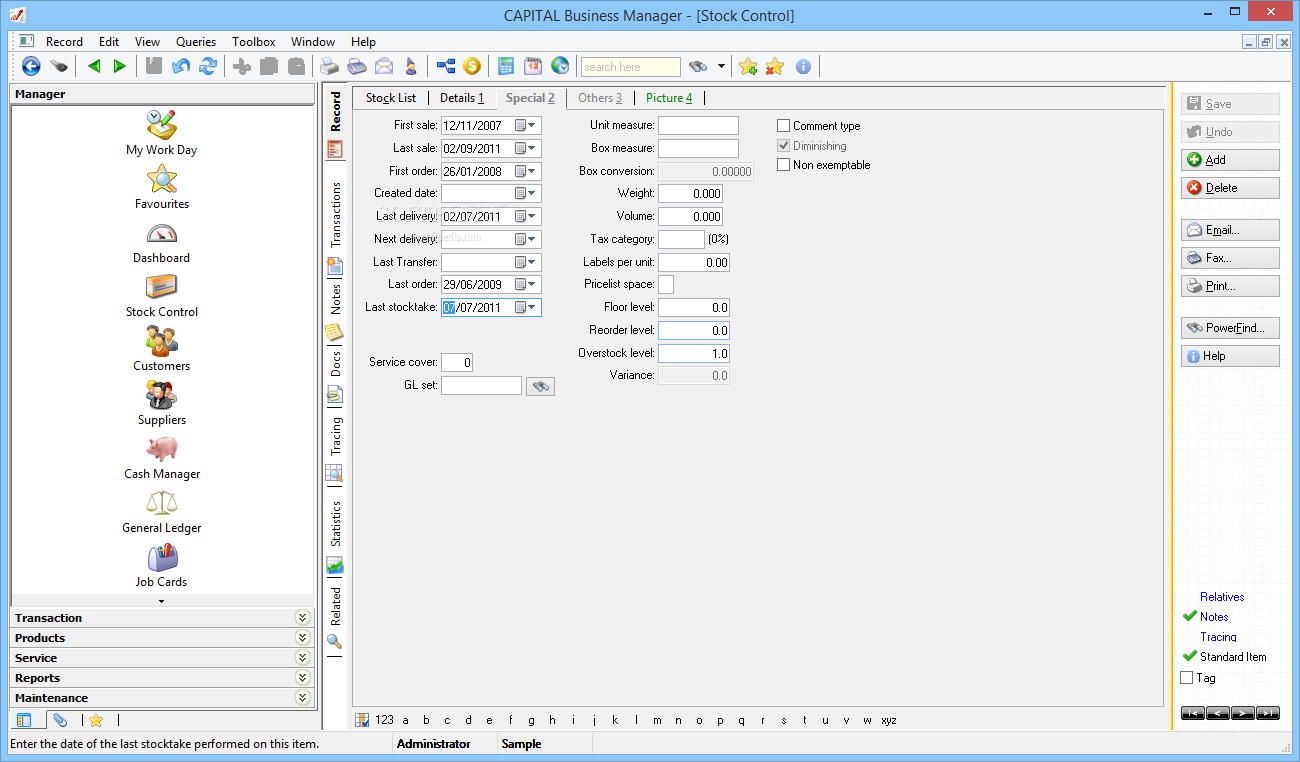Click the PowerFind... button
The image size is (1300, 762).
(x=1230, y=328)
